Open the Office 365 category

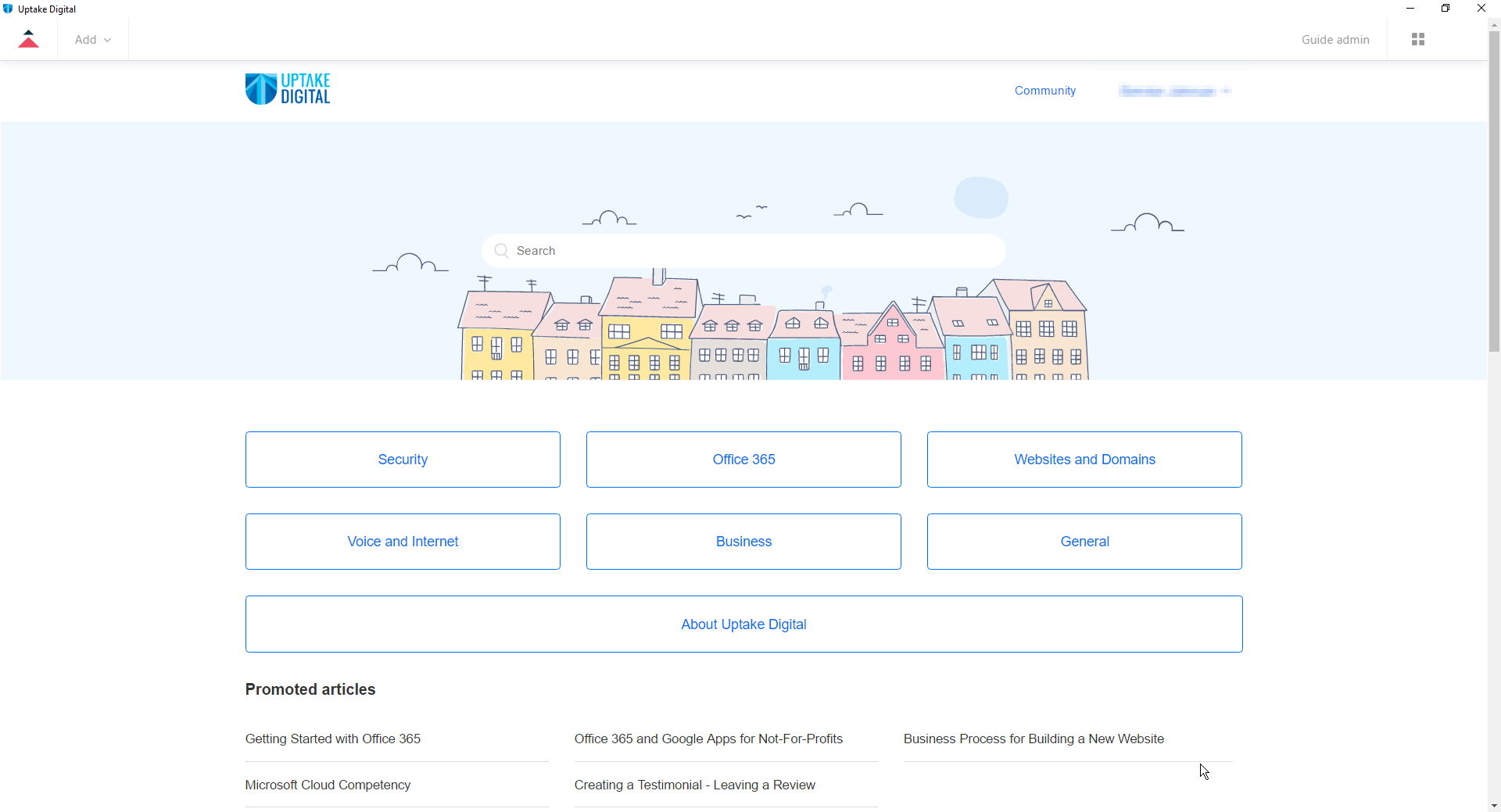[x=743, y=460]
